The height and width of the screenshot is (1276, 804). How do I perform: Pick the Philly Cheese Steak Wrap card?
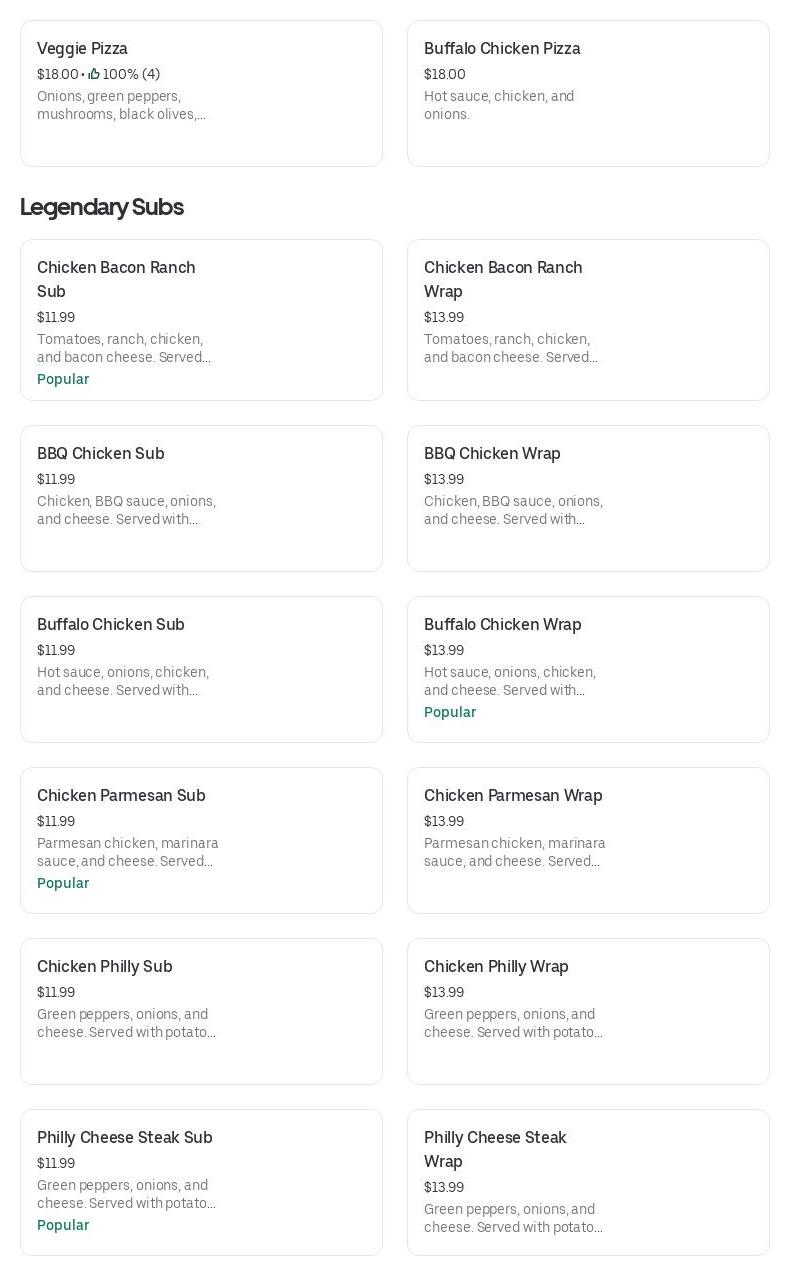(588, 1182)
